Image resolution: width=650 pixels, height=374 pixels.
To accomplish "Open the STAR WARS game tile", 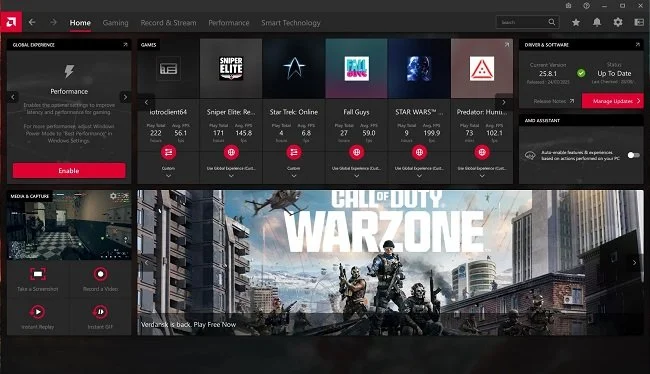I will point(419,69).
